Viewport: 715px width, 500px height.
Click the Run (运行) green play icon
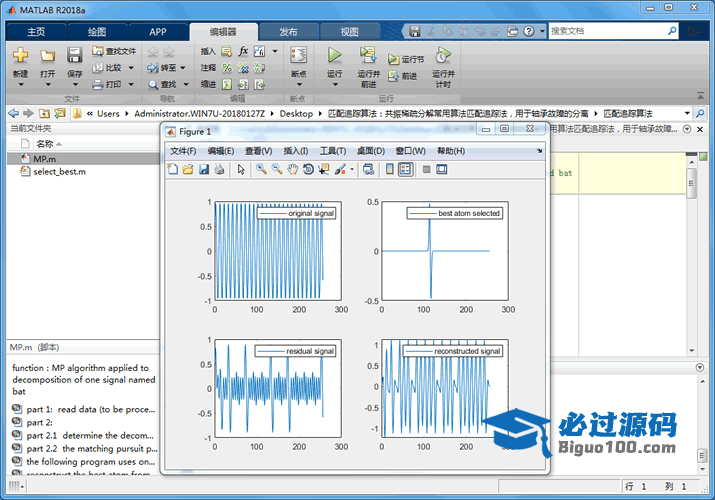pyautogui.click(x=334, y=55)
